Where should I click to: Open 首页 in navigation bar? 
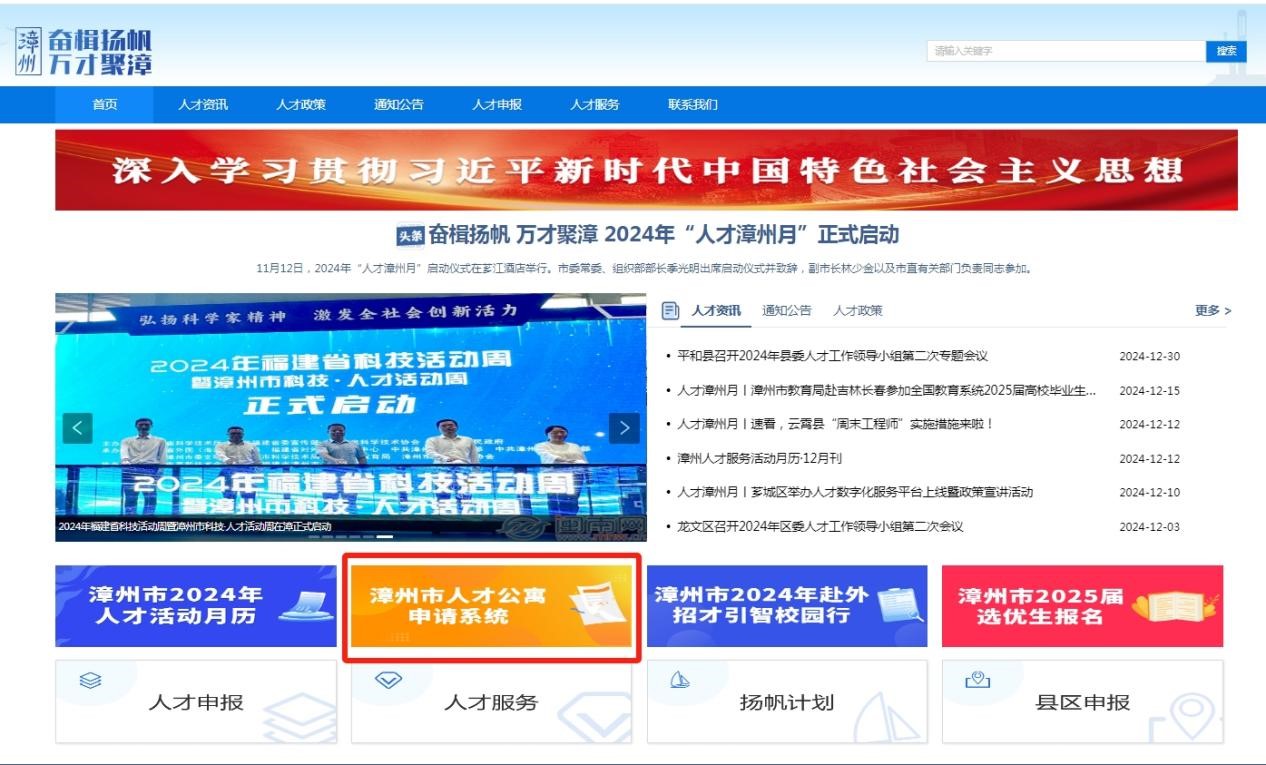[x=105, y=105]
